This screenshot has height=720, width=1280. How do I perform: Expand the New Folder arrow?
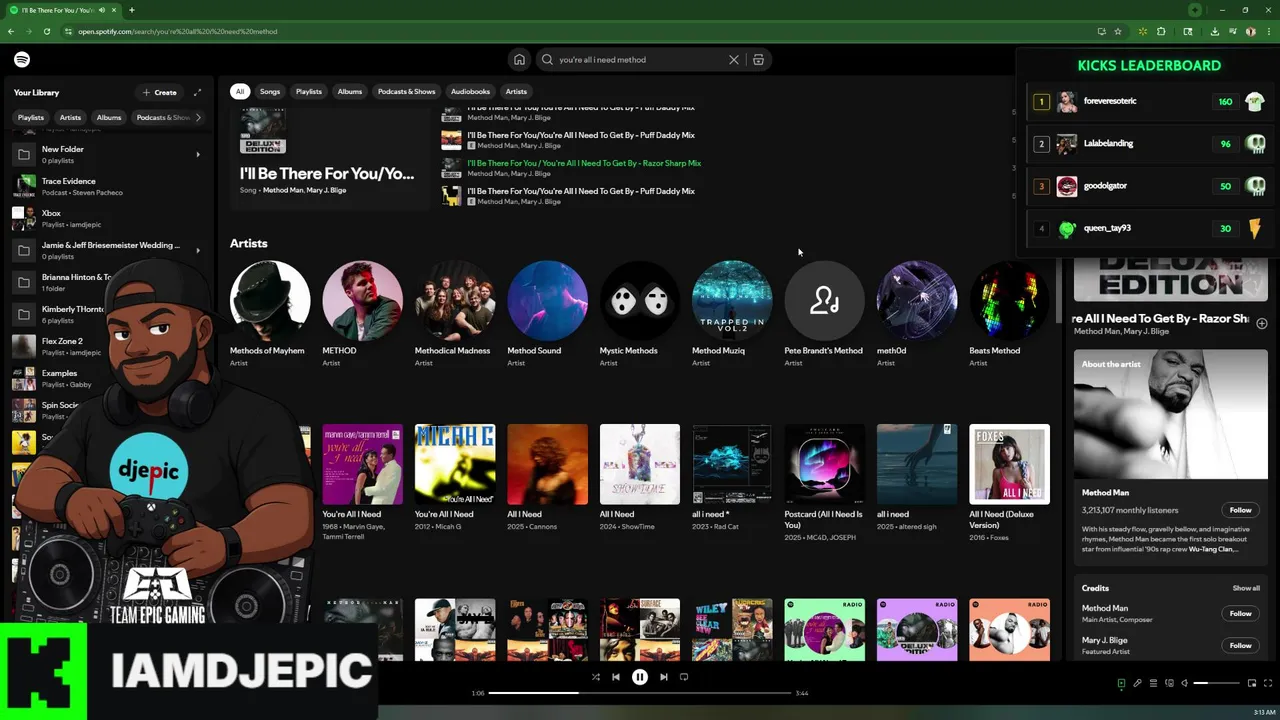tap(197, 154)
